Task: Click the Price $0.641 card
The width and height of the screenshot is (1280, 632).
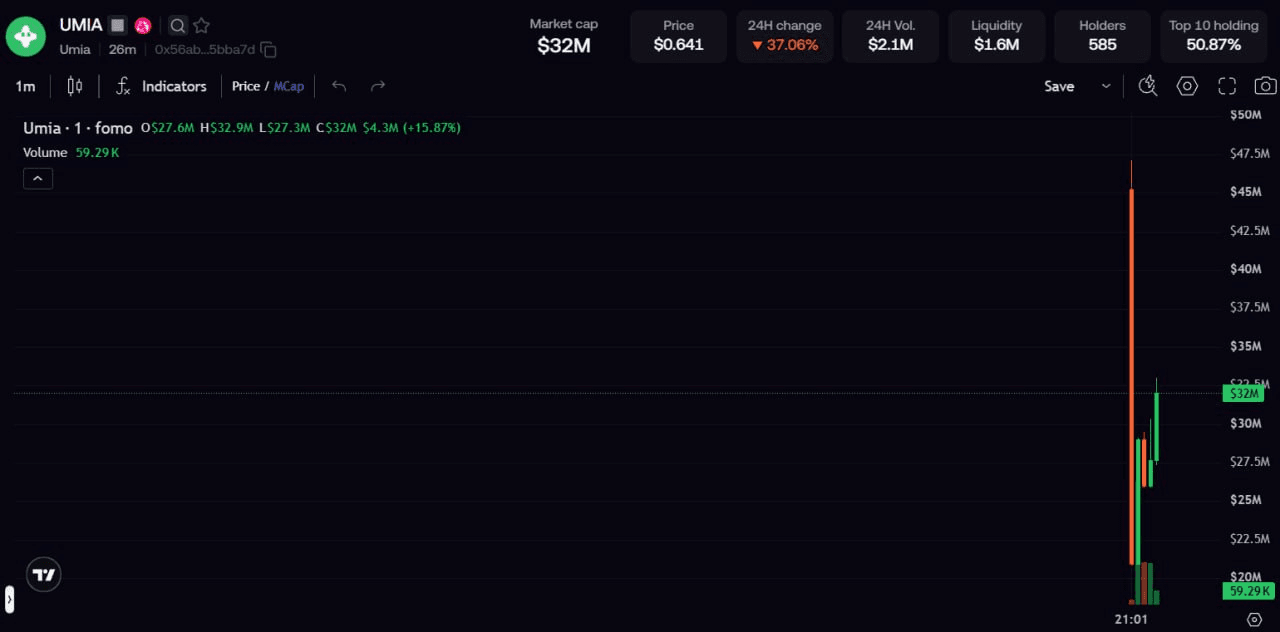Action: (x=678, y=36)
